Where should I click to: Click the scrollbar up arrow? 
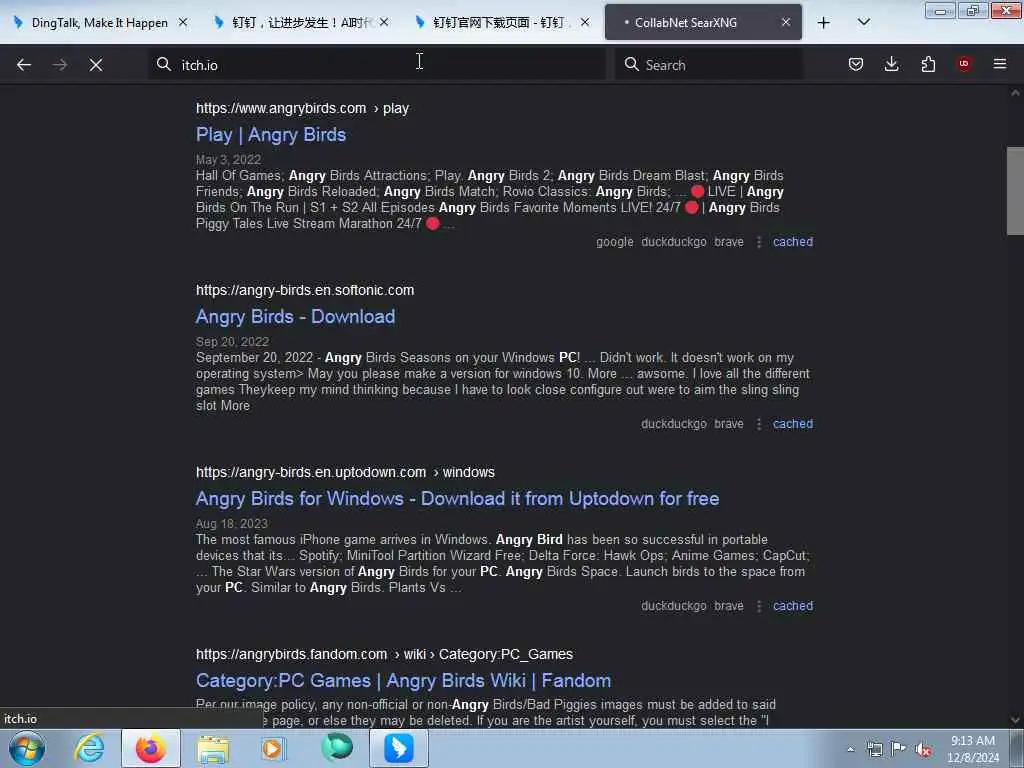pos(1015,93)
